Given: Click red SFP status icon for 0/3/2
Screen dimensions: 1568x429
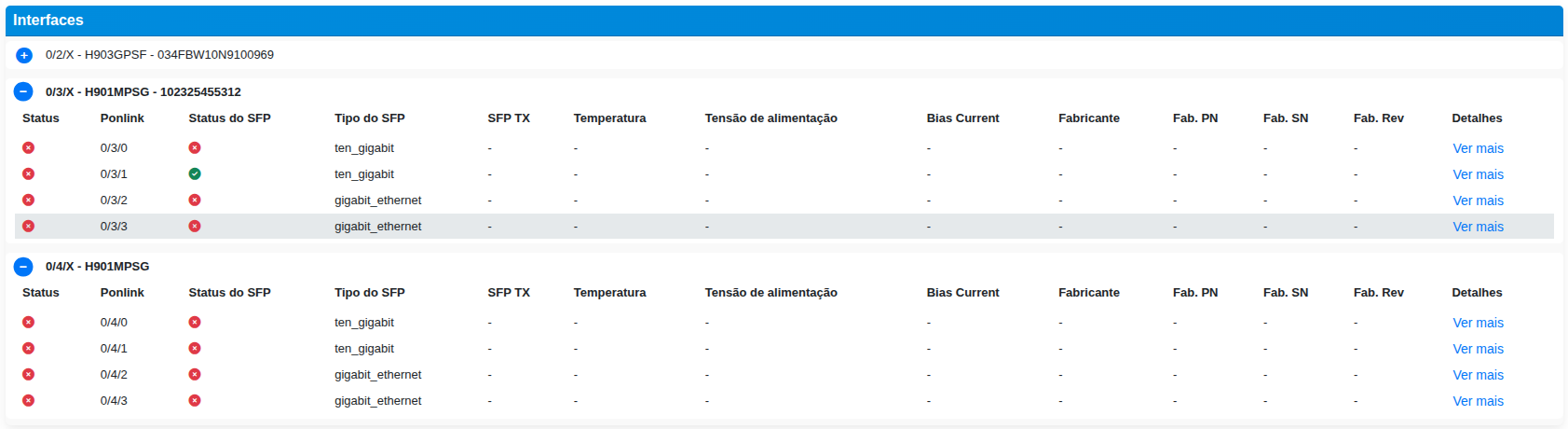Looking at the screenshot, I should [195, 201].
